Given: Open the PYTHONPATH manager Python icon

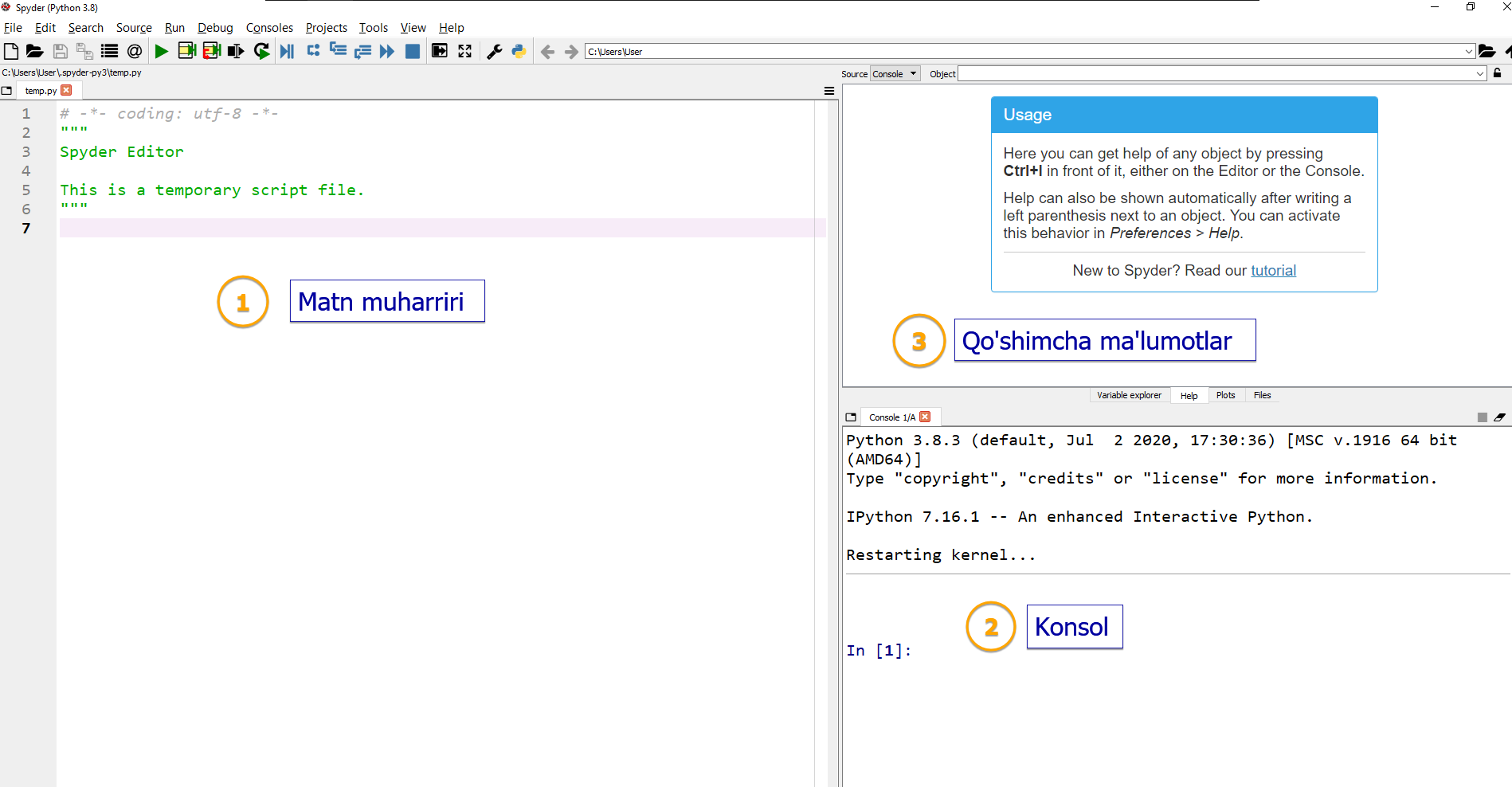Looking at the screenshot, I should click(519, 52).
